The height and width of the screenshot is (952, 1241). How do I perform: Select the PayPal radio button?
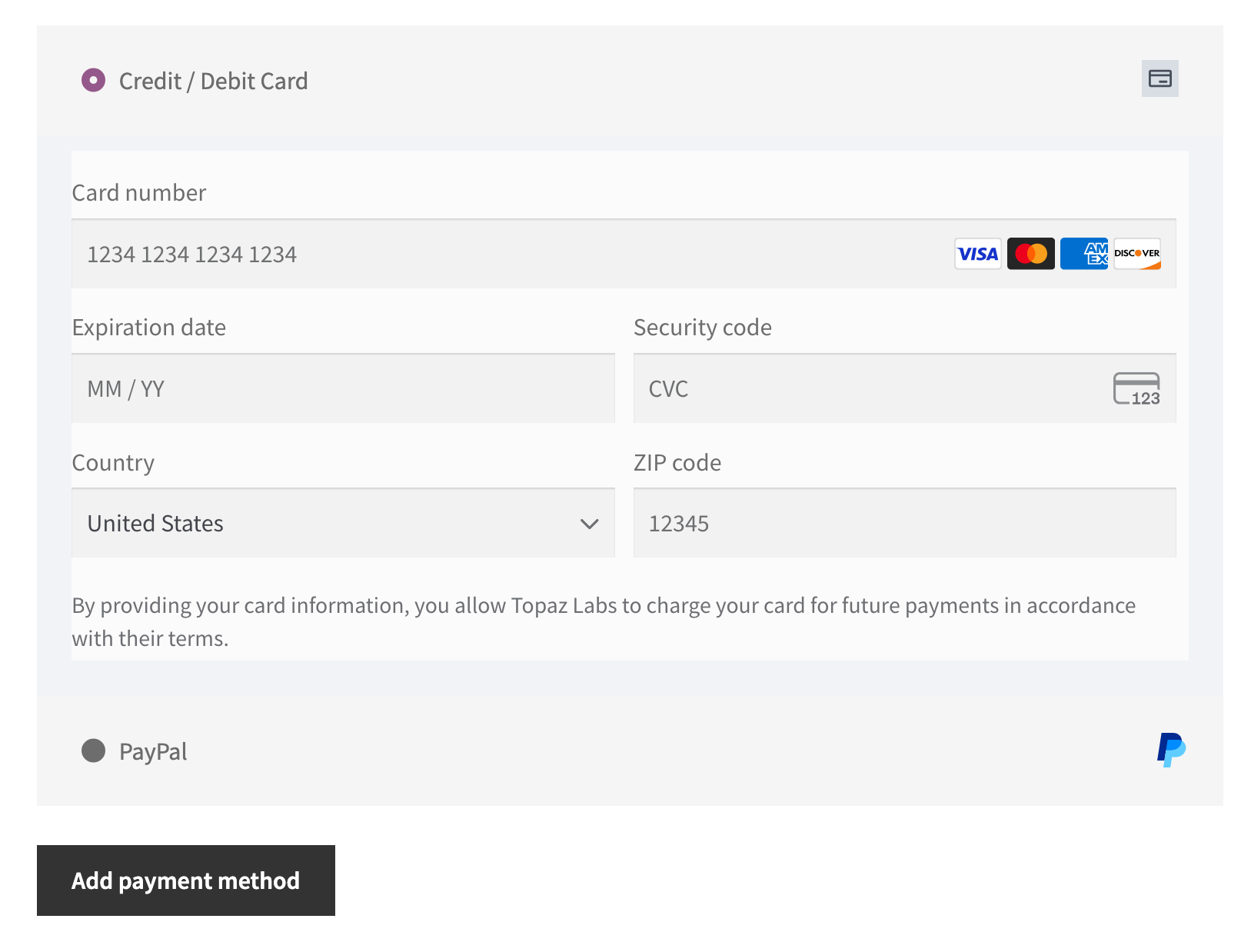94,751
